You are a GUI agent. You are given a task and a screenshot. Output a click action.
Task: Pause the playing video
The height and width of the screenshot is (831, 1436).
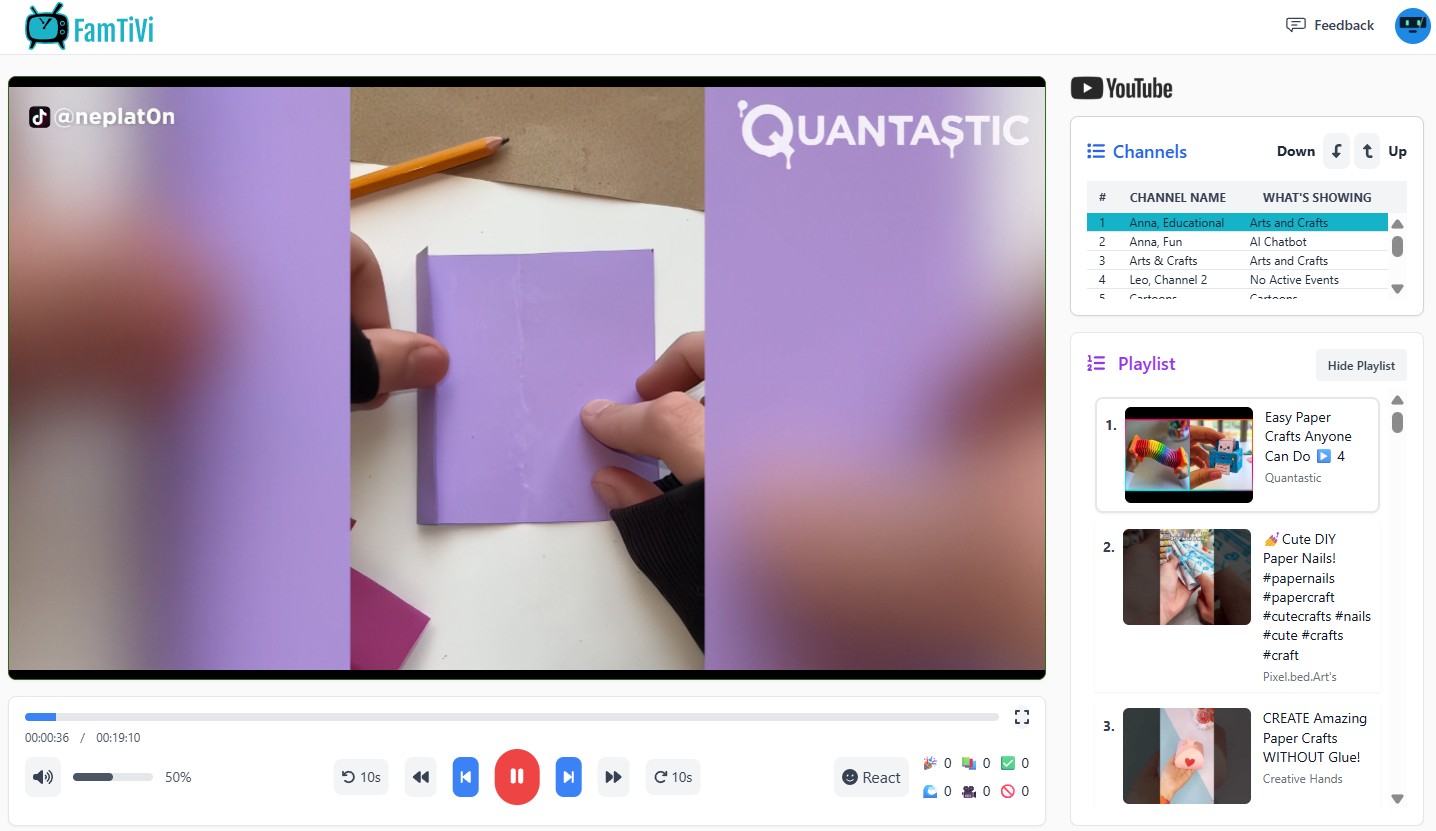tap(517, 777)
